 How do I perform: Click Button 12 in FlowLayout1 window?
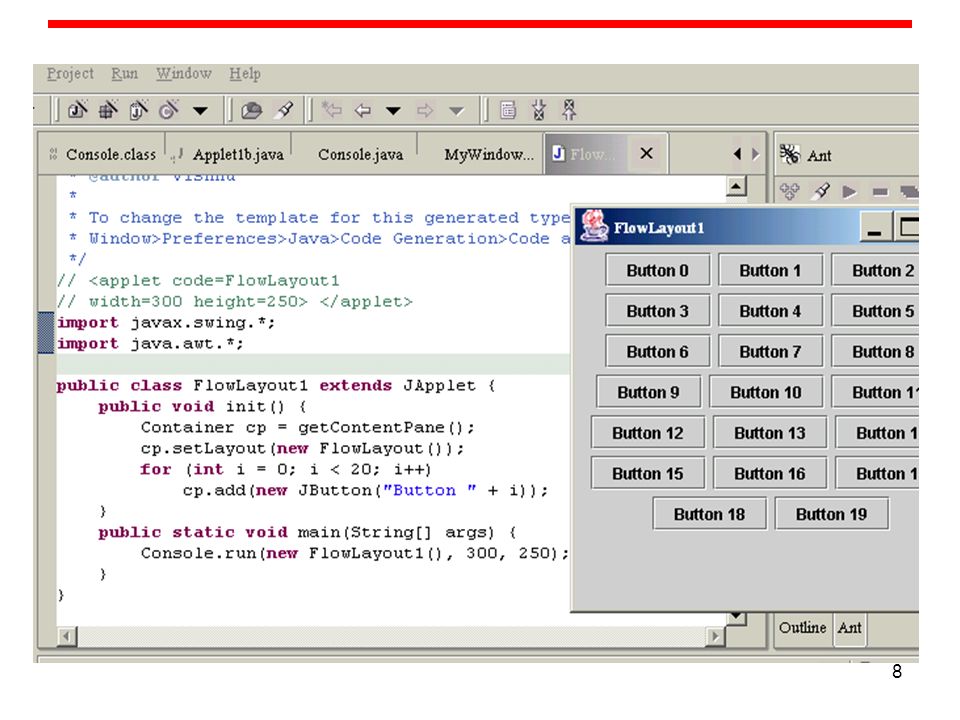coord(648,433)
